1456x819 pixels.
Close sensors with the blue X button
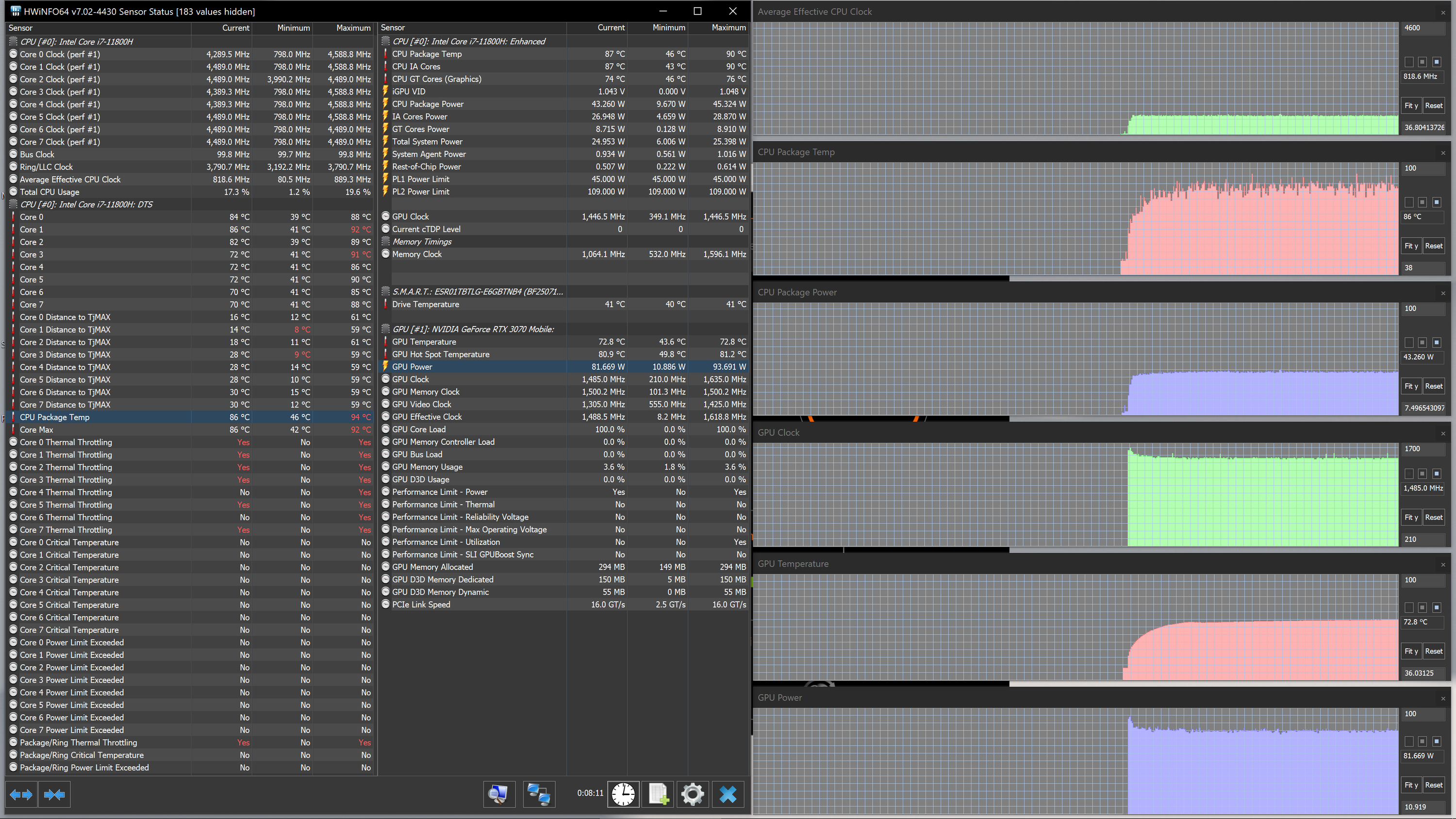tap(728, 795)
